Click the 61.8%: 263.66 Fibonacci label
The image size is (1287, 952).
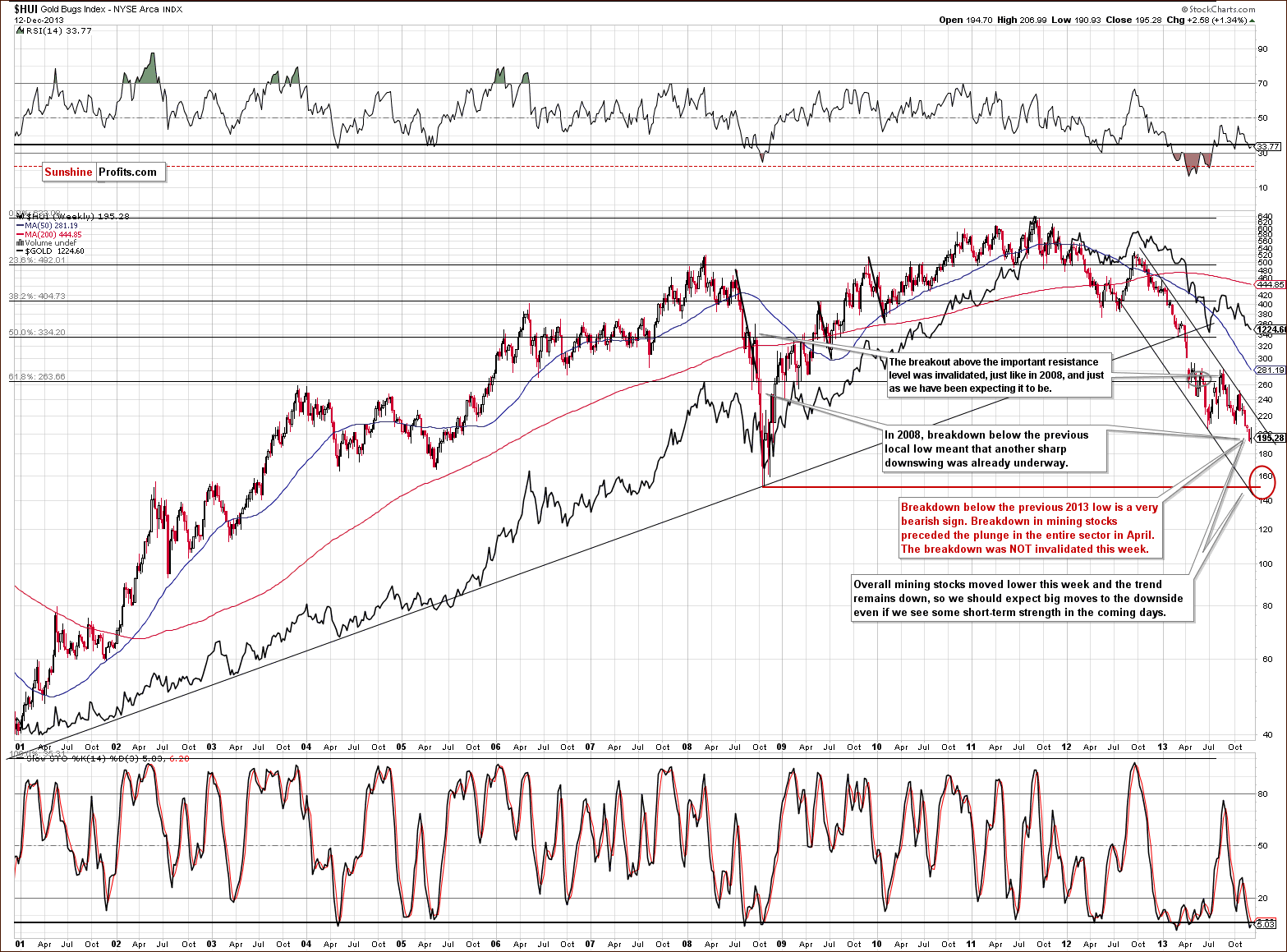pos(37,377)
